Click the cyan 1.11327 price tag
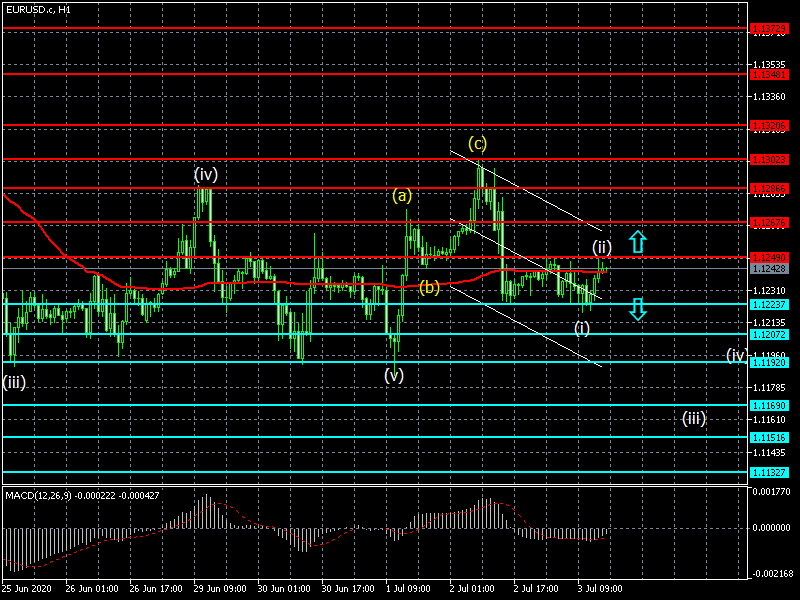Image resolution: width=800 pixels, height=600 pixels. pyautogui.click(x=769, y=472)
